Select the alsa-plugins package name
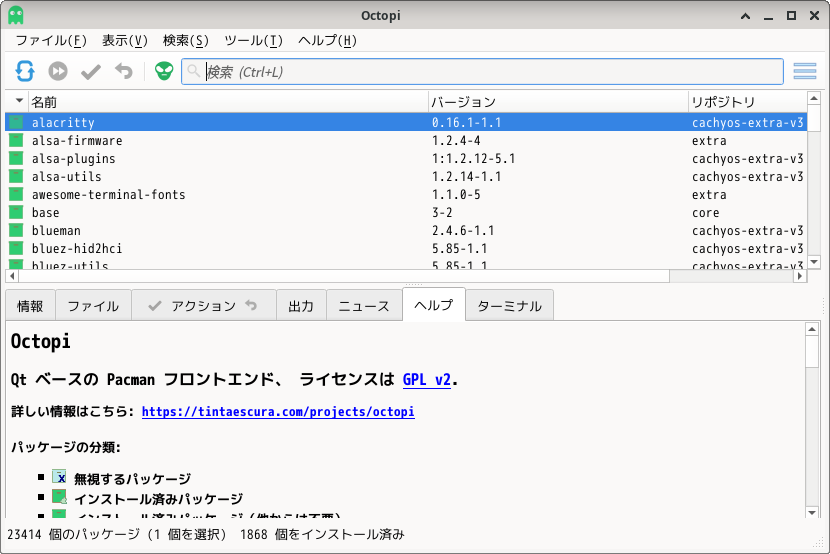 pos(74,159)
